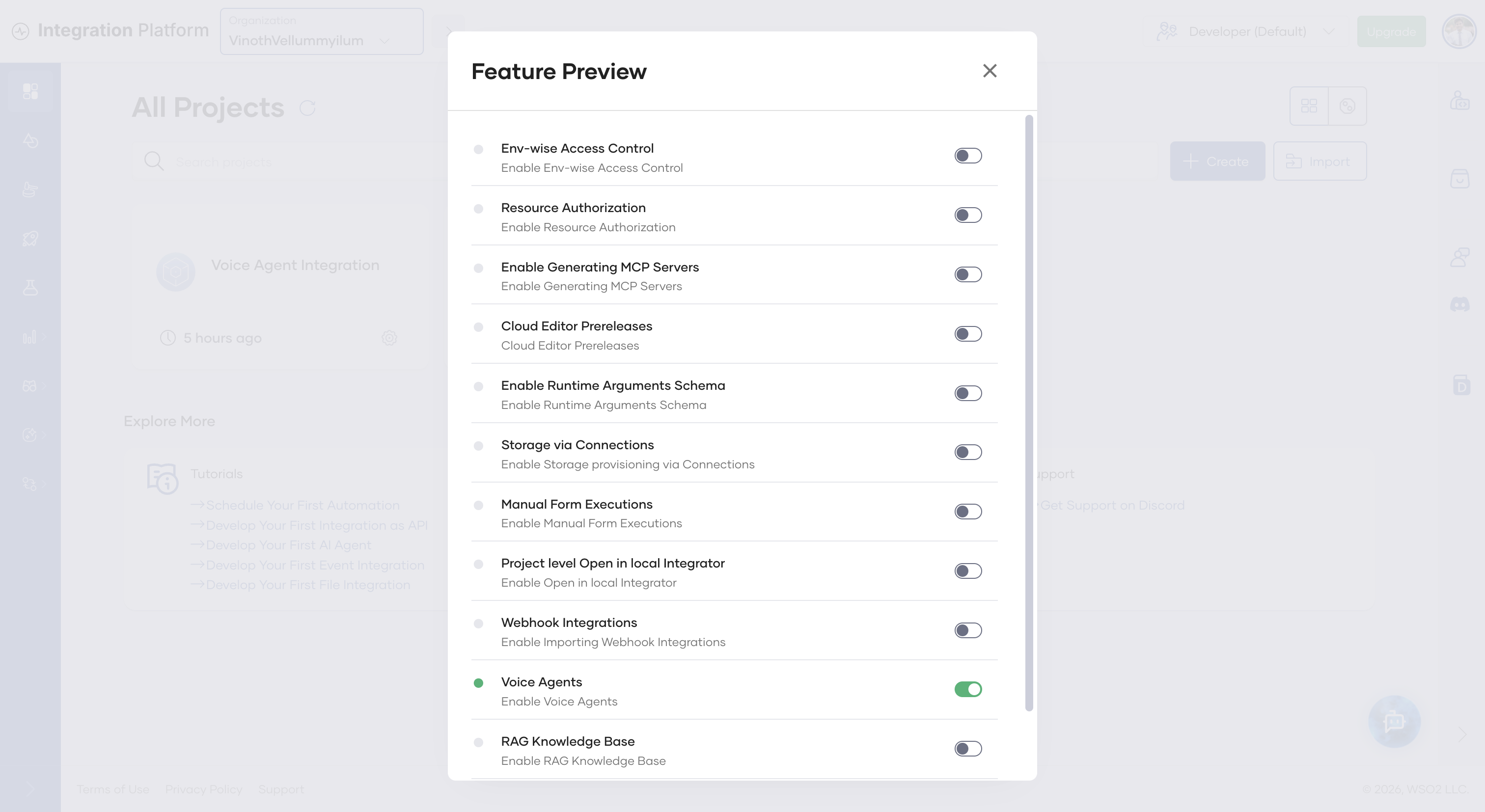This screenshot has width=1485, height=812.
Task: Enable Resource Authorization toggle
Action: (968, 215)
